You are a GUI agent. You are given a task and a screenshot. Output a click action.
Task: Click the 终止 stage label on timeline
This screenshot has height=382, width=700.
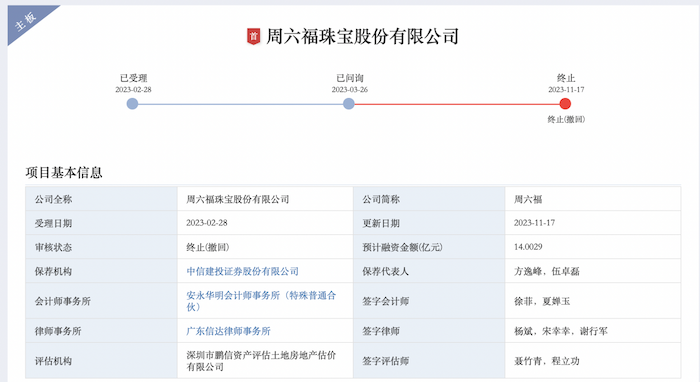pos(566,78)
